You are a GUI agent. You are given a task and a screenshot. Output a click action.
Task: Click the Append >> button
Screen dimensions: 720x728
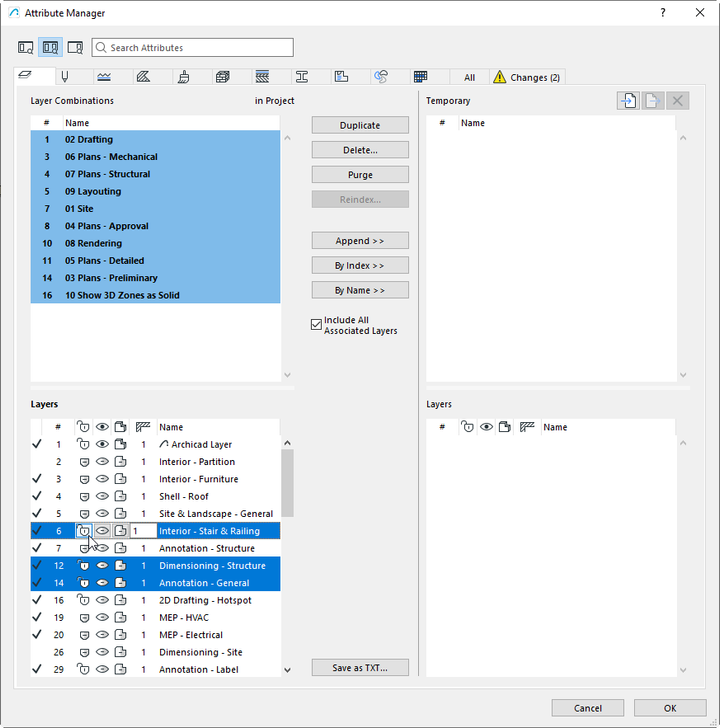click(x=360, y=240)
